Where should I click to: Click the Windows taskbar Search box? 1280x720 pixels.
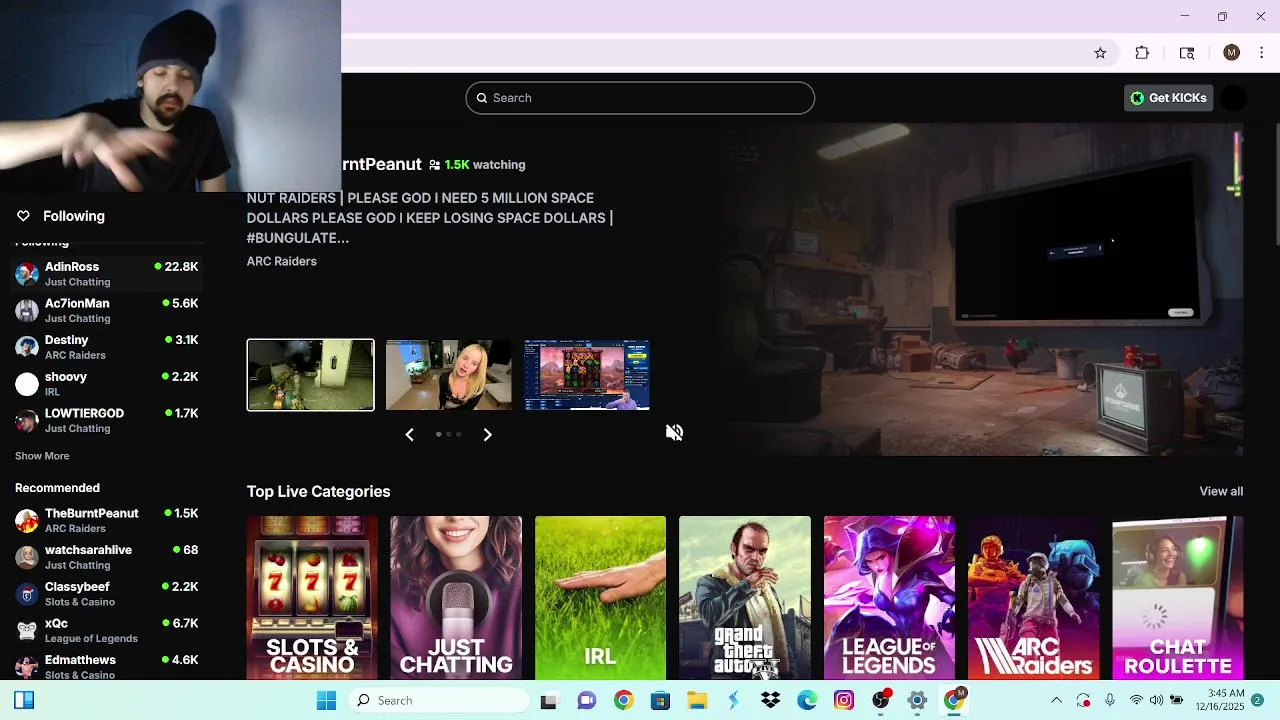(440, 700)
